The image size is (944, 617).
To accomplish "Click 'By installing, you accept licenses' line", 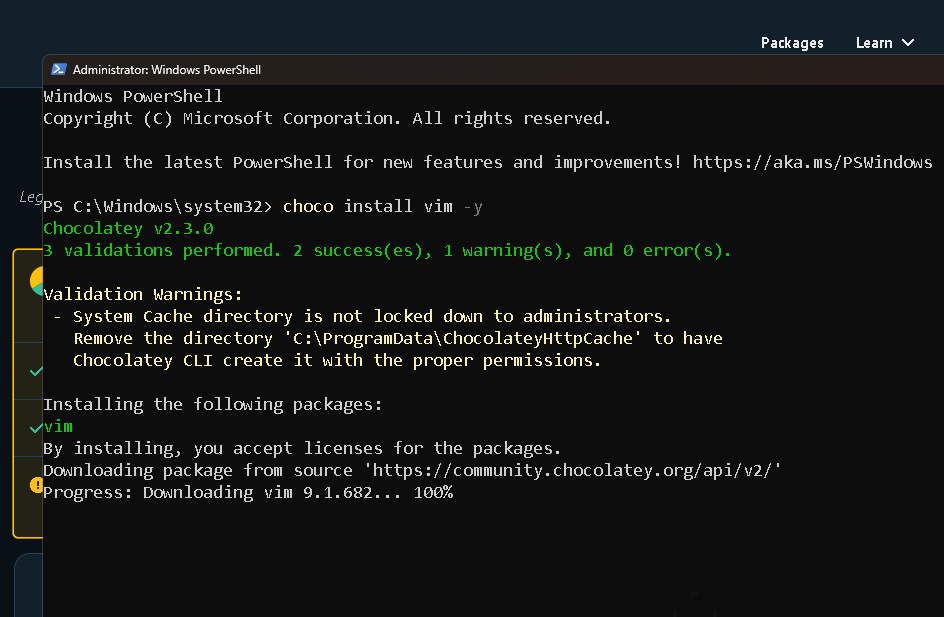I will [x=302, y=448].
